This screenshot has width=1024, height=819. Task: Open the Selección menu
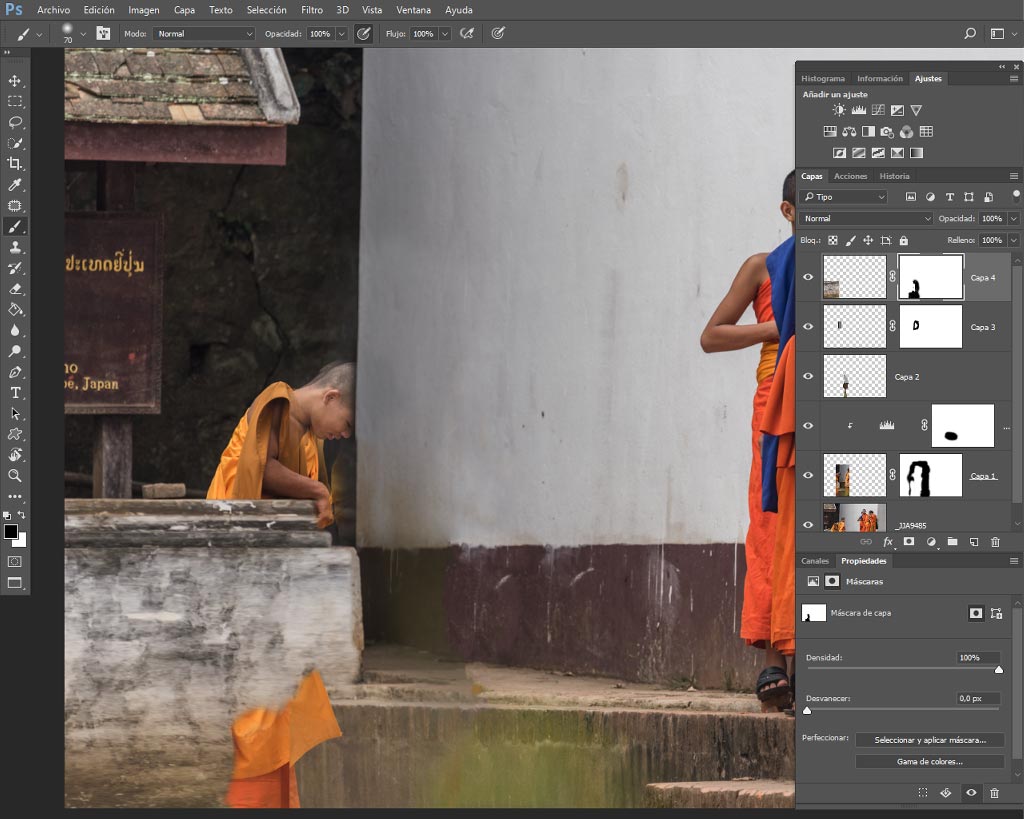pyautogui.click(x=266, y=10)
